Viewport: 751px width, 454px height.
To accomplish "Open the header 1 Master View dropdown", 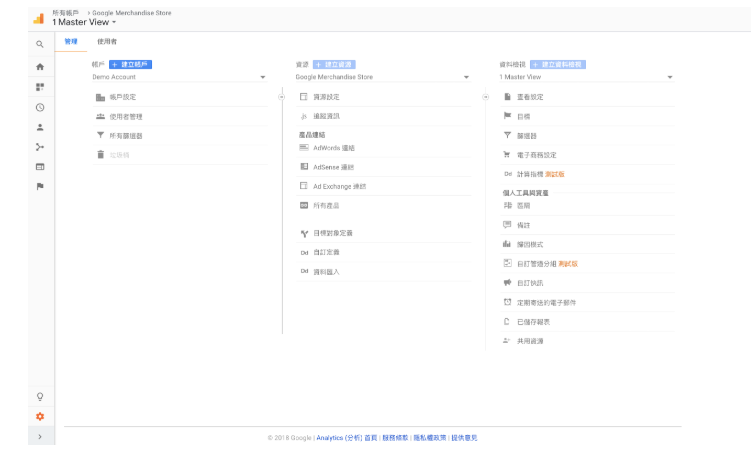I will click(x=84, y=22).
